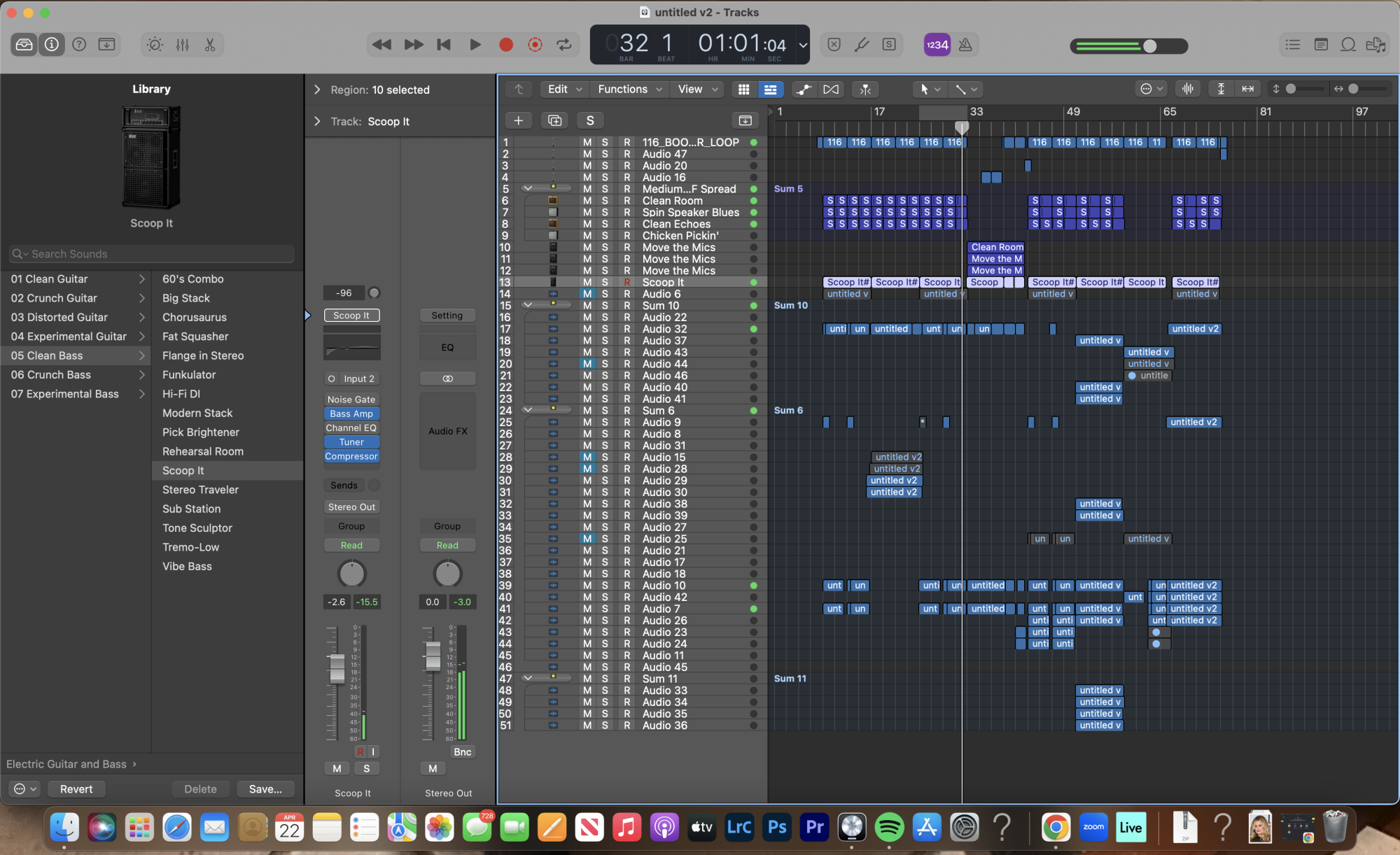The image size is (1400, 855).
Task: Open the Edit menu
Action: [564, 90]
